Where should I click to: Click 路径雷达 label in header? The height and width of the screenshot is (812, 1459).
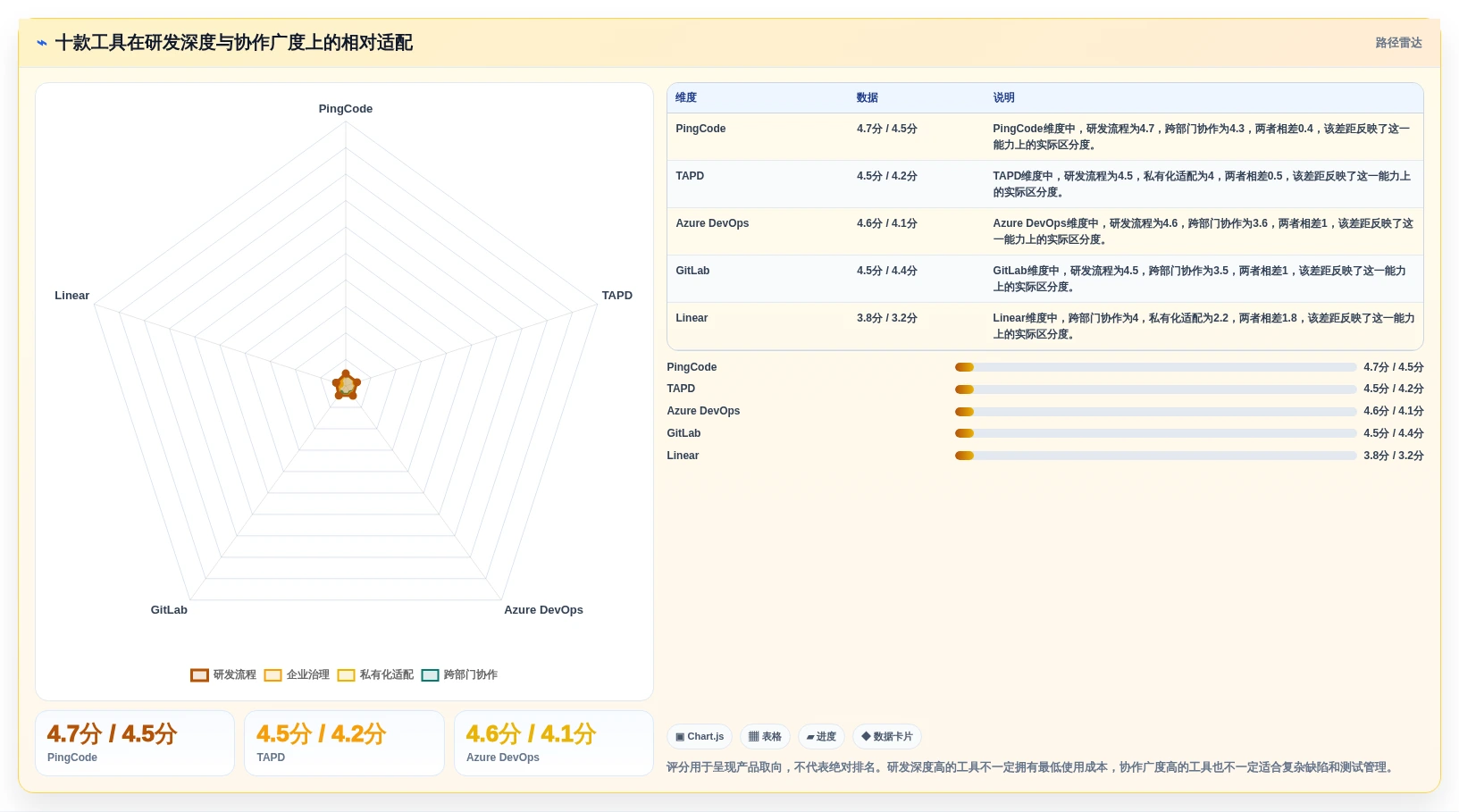[x=1398, y=43]
